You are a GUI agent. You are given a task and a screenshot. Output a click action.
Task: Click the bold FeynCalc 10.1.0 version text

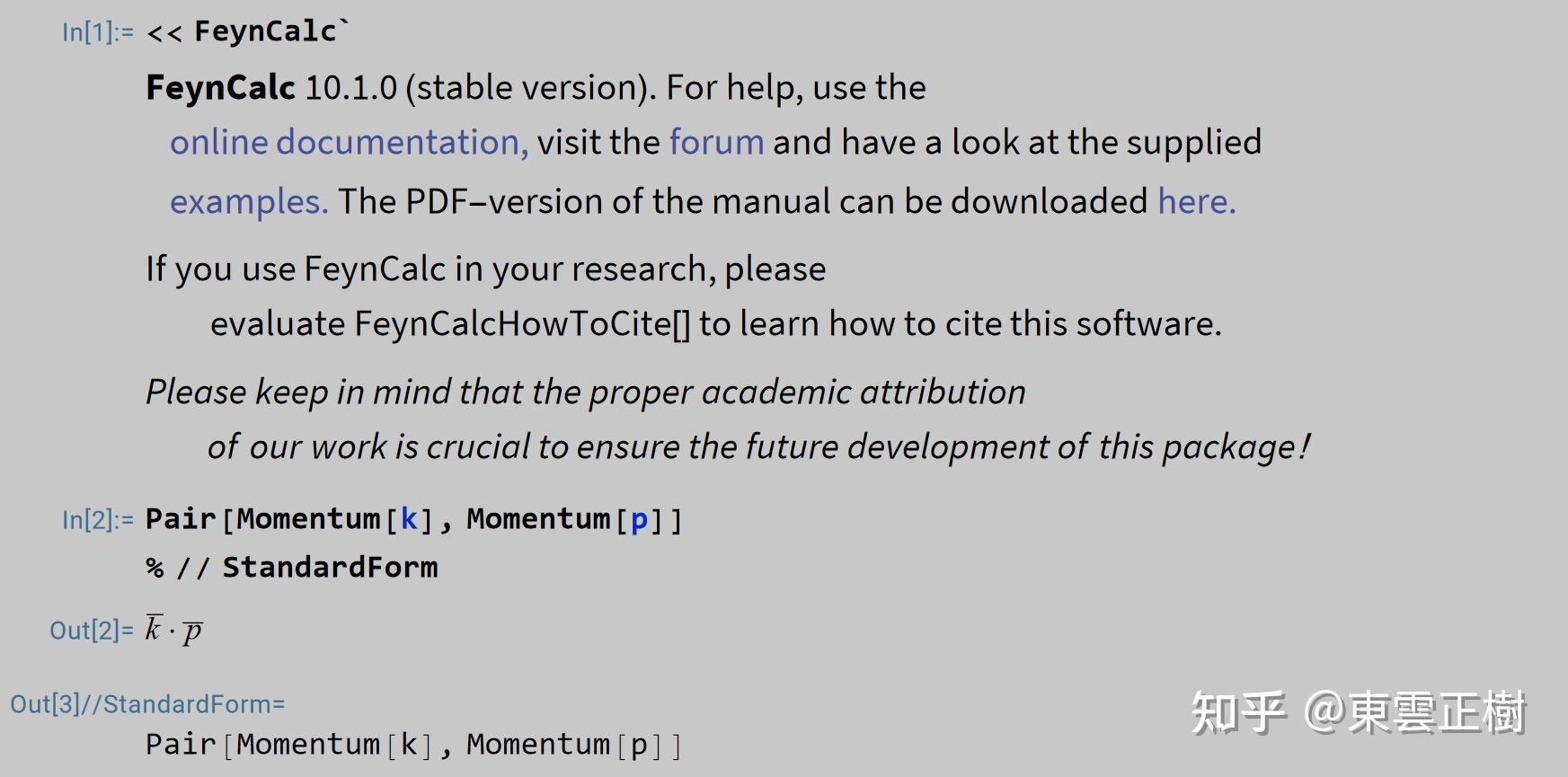click(271, 88)
